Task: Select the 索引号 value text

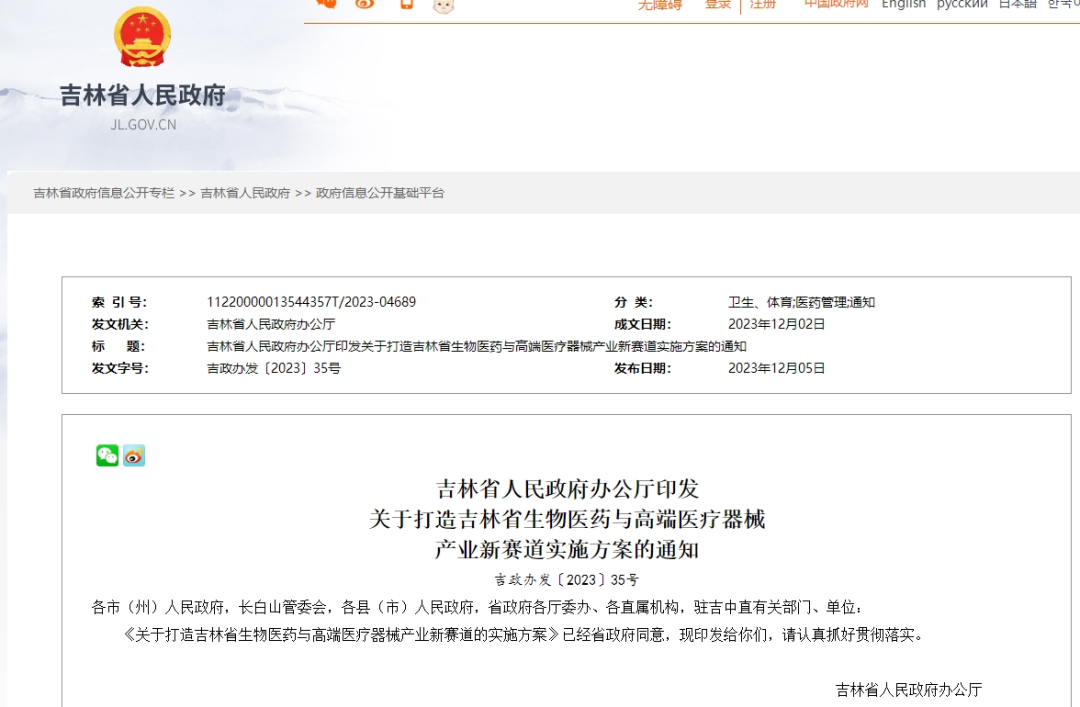Action: (311, 301)
